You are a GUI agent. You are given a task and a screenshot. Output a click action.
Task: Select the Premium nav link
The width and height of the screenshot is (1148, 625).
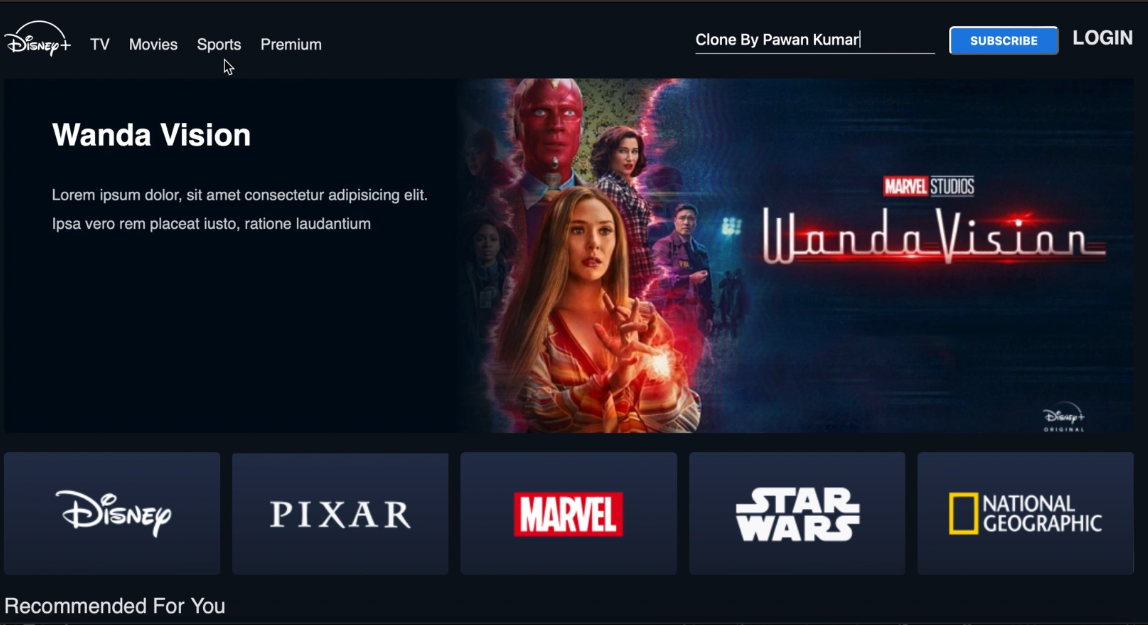pos(291,45)
